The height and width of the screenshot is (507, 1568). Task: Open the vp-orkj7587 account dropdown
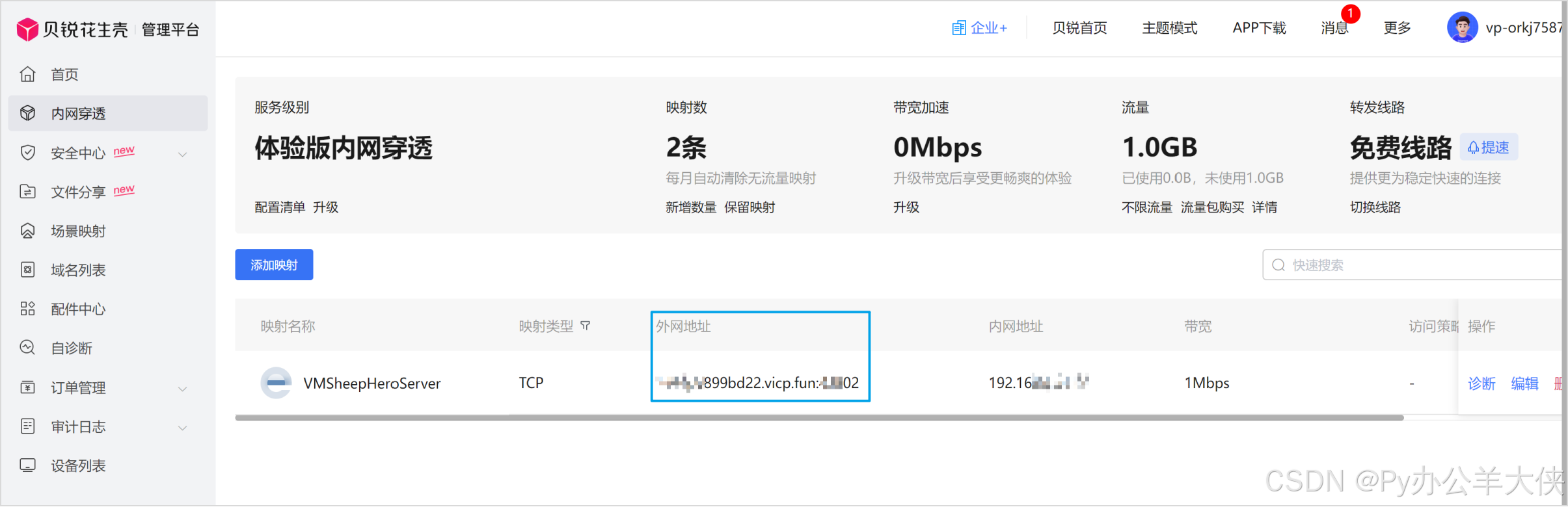tap(1522, 28)
